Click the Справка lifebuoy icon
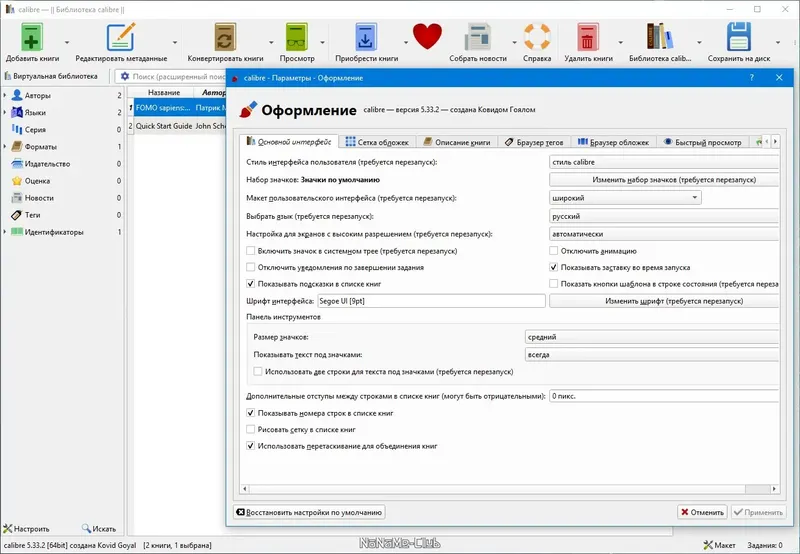 click(x=537, y=37)
